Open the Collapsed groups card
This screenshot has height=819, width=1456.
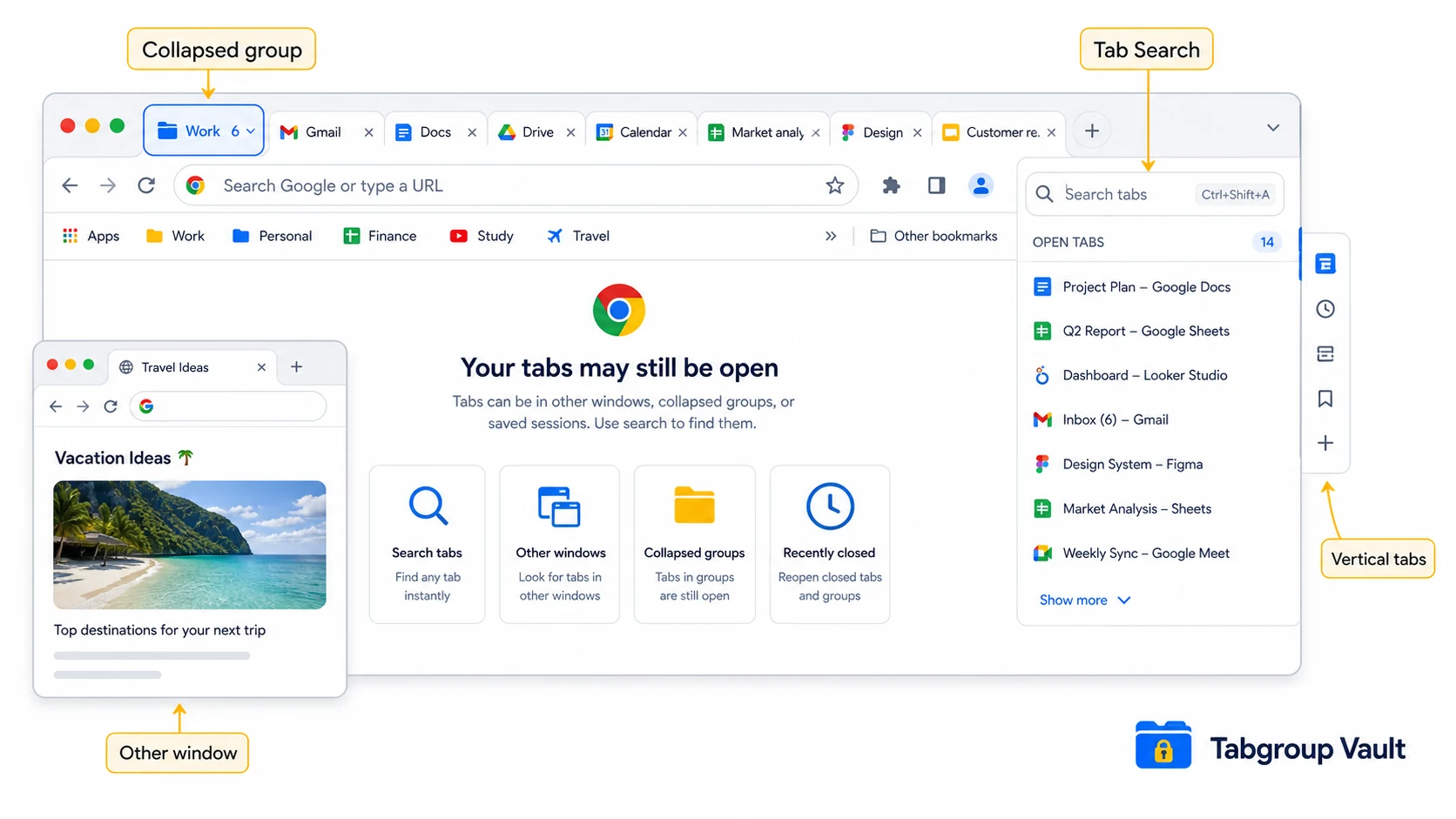coord(695,544)
